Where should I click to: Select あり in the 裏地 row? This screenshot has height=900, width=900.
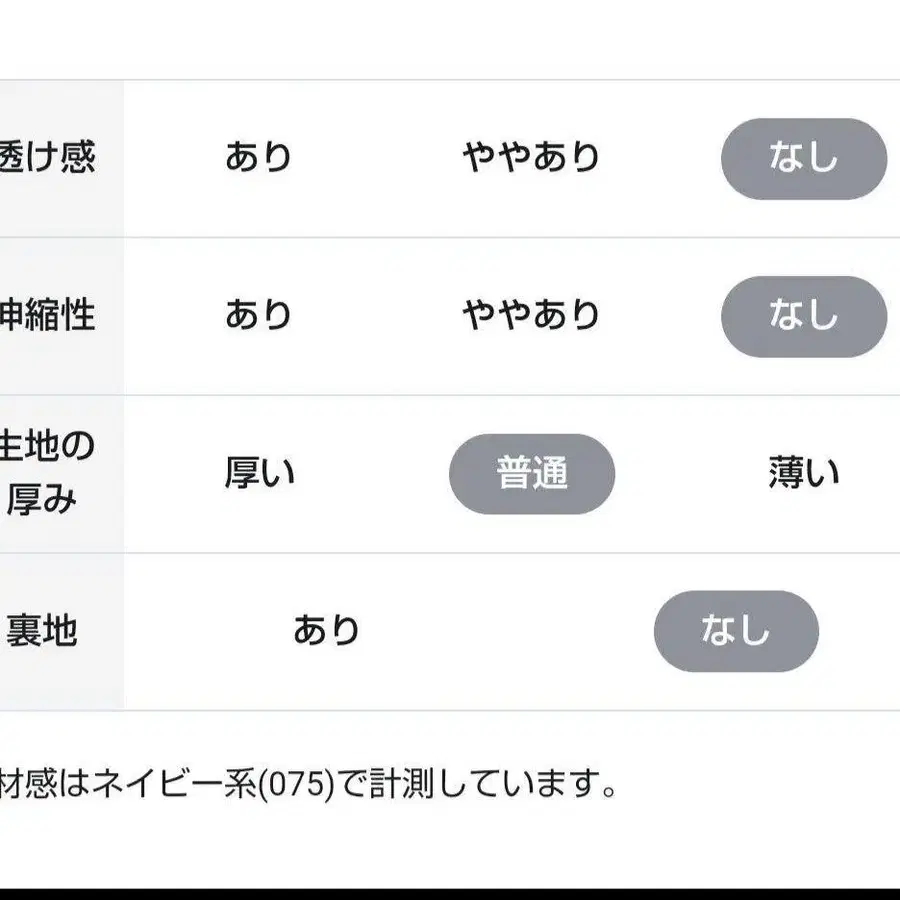coord(326,631)
